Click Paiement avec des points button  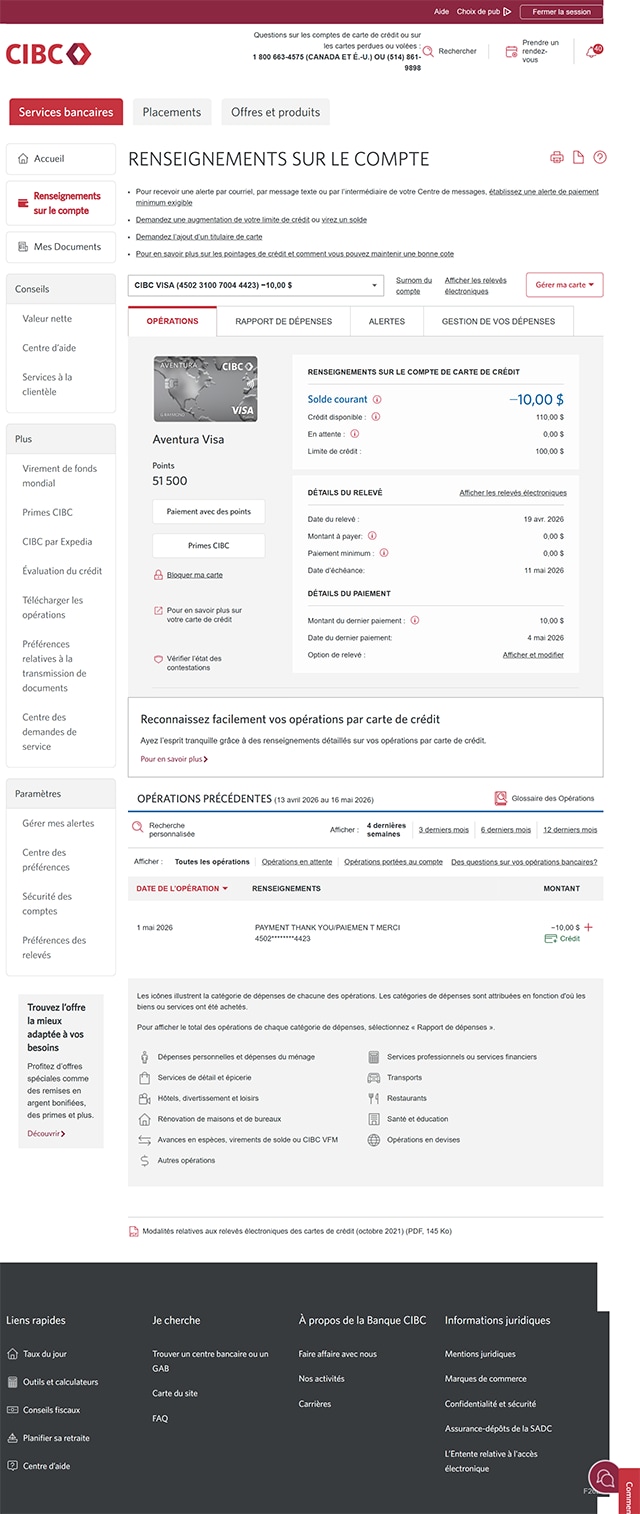(209, 511)
